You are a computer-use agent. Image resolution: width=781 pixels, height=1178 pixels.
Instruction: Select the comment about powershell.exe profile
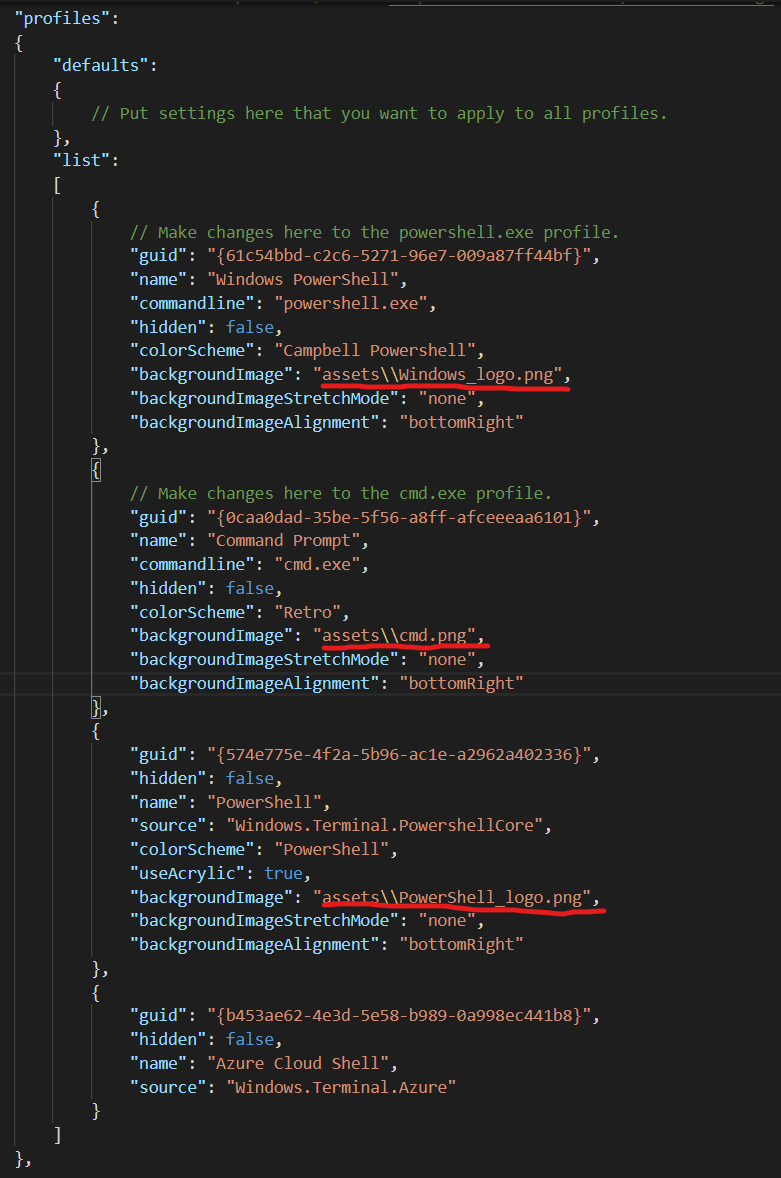coord(374,232)
